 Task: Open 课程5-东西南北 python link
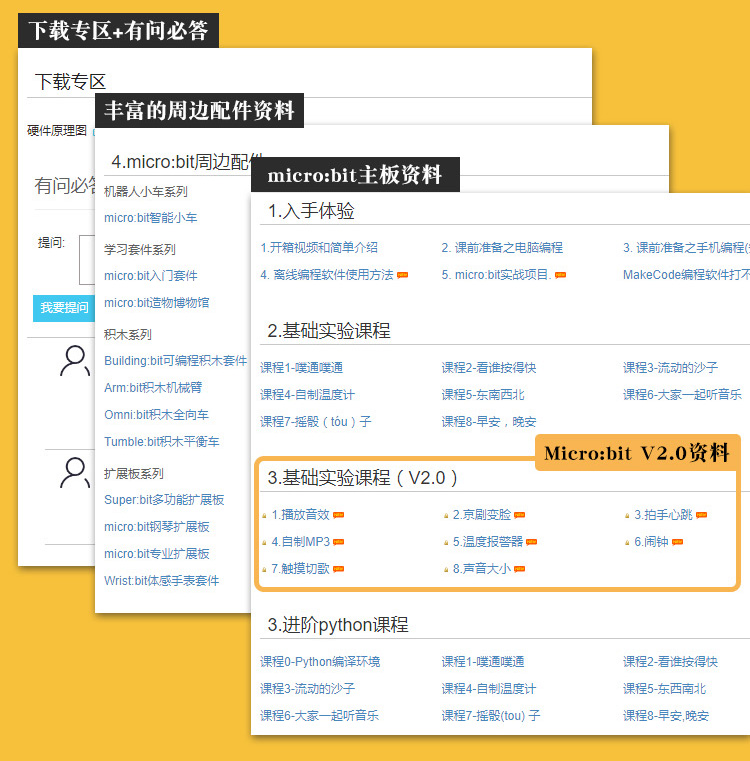(x=665, y=689)
